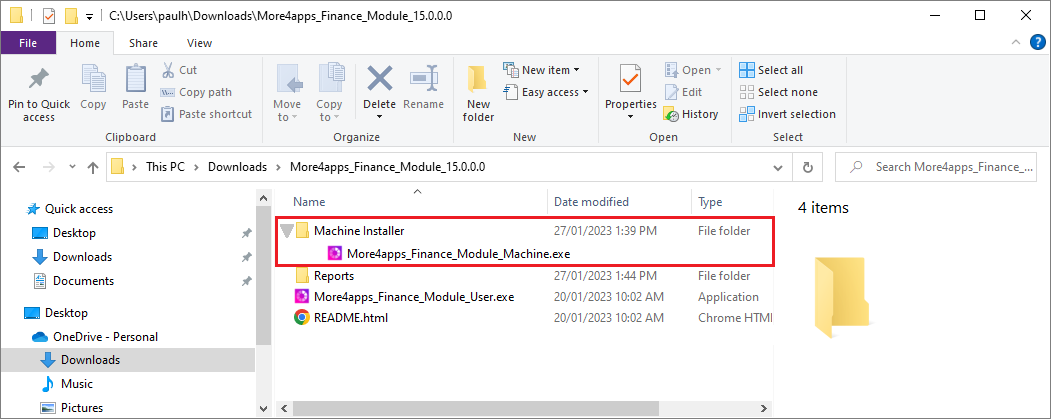Click the Copy path item

[196, 92]
